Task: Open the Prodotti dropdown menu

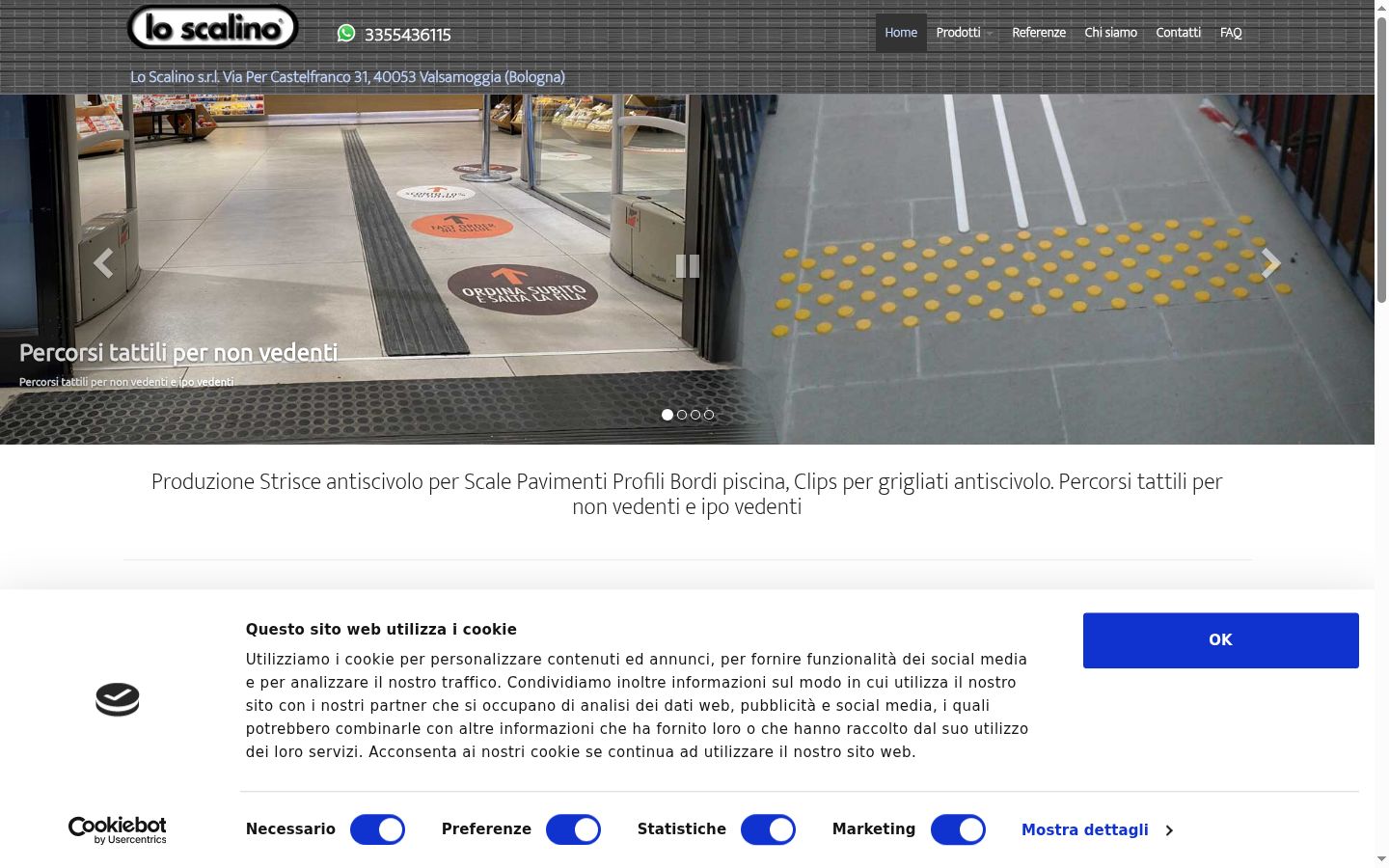Action: tap(964, 33)
